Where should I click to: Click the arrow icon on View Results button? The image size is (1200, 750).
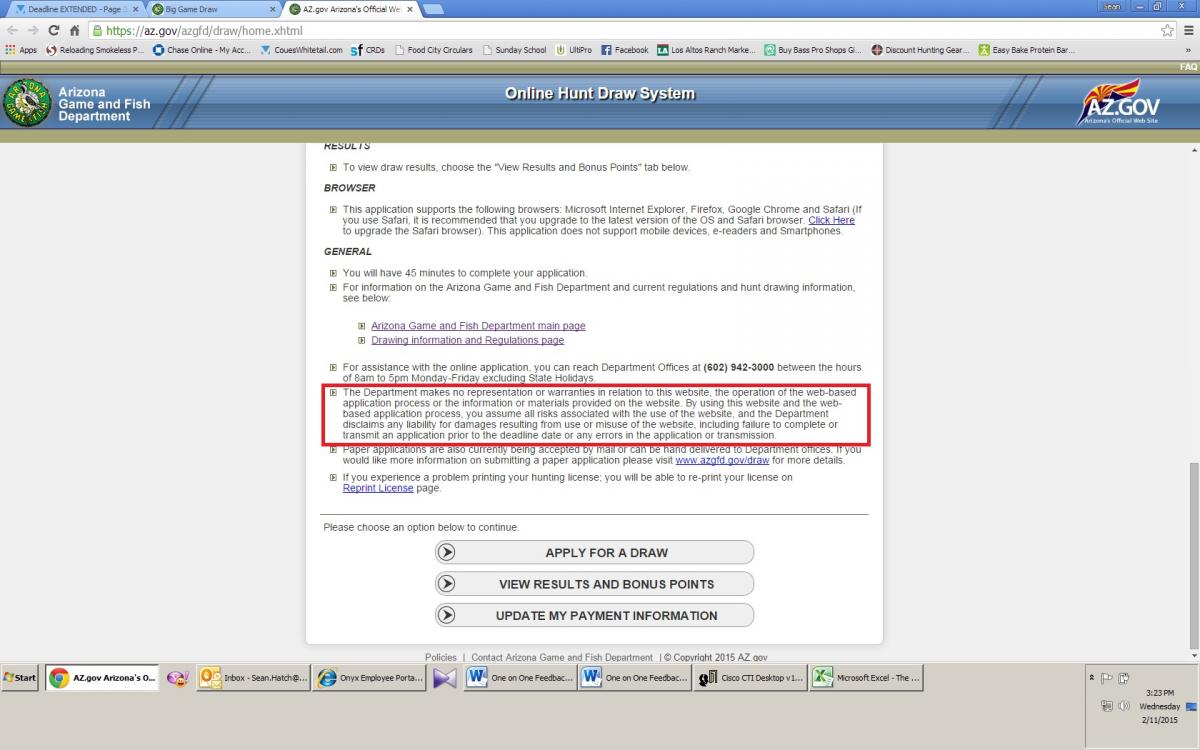[447, 584]
